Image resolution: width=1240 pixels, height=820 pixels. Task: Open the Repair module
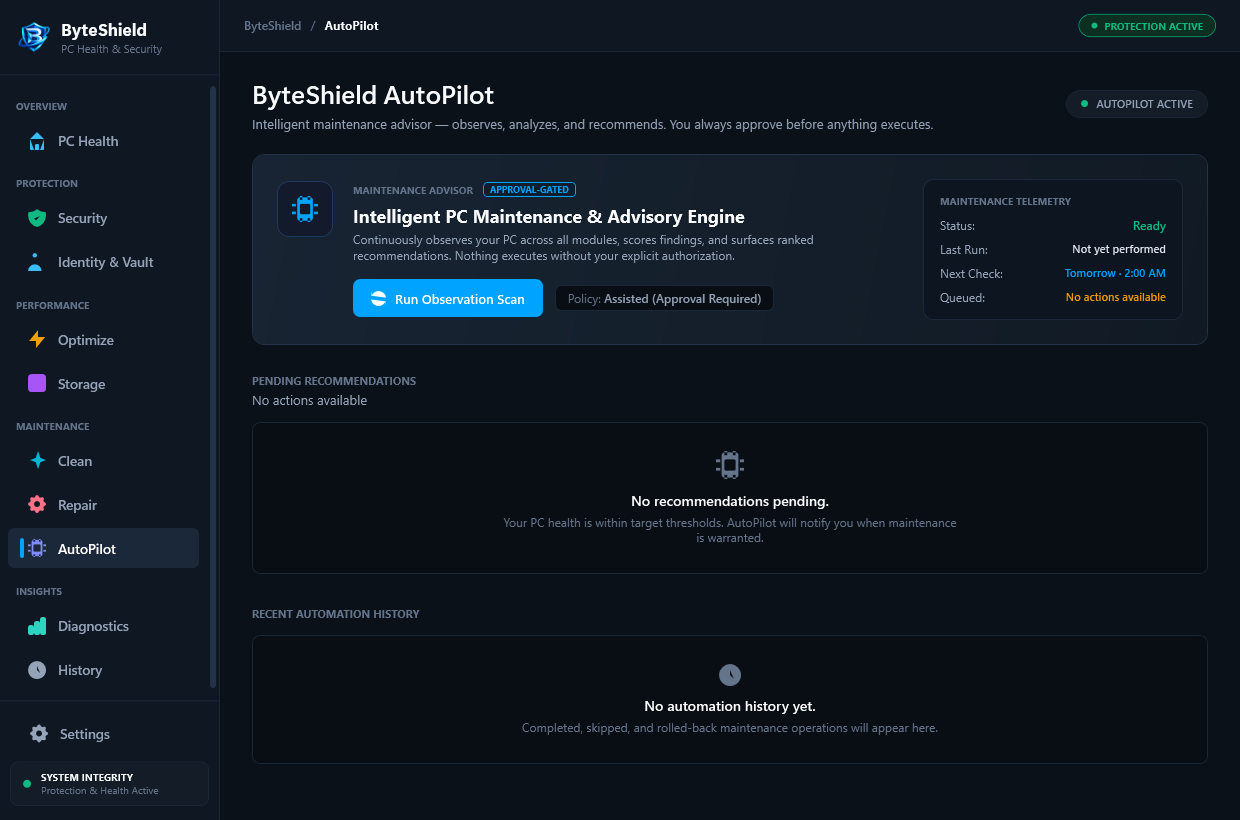point(104,505)
